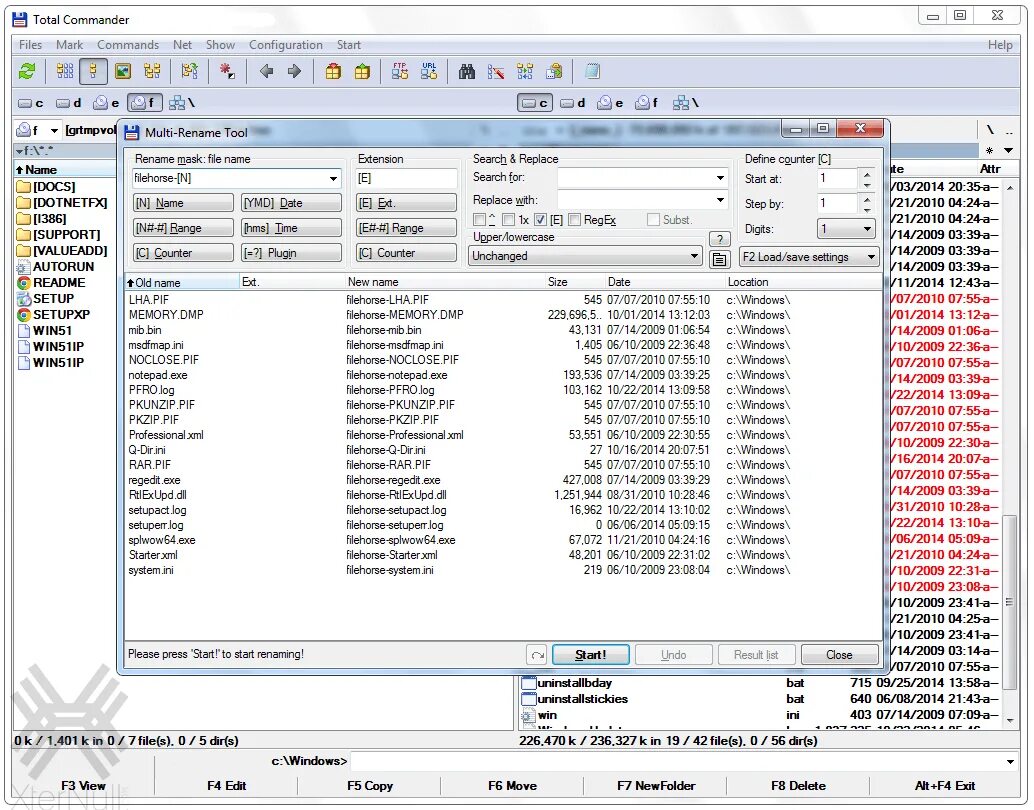Expand the command line history dropdown
This screenshot has height=810, width=1034.
(x=1010, y=762)
